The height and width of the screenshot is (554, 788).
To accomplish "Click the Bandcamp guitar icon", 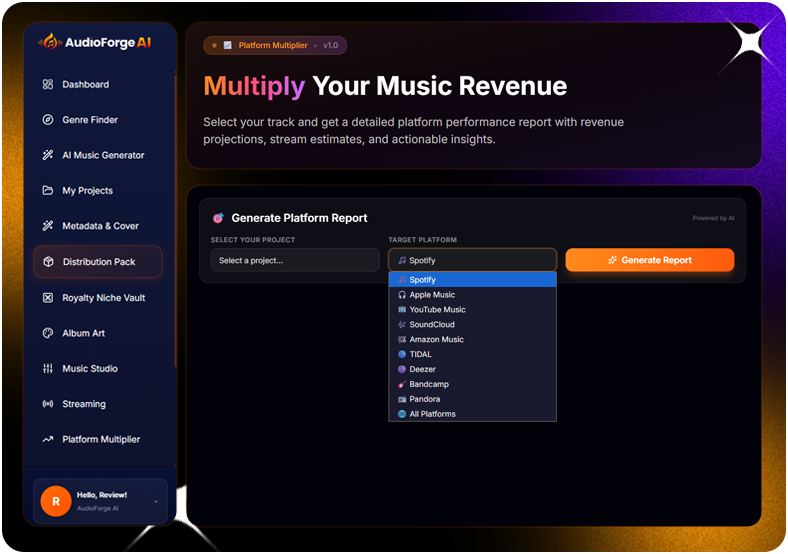I will point(402,384).
